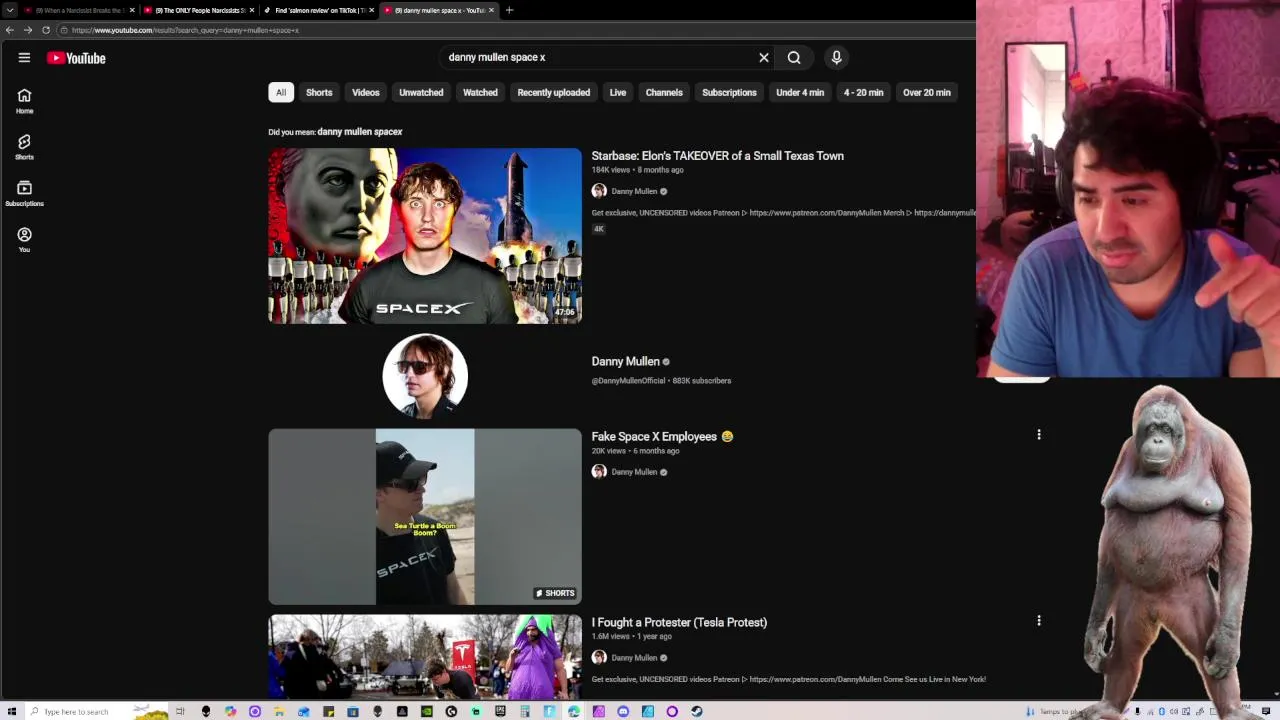Open Starbase Elon's TAKEOVER video thumbnail
This screenshot has height=720, width=1280.
tap(425, 236)
